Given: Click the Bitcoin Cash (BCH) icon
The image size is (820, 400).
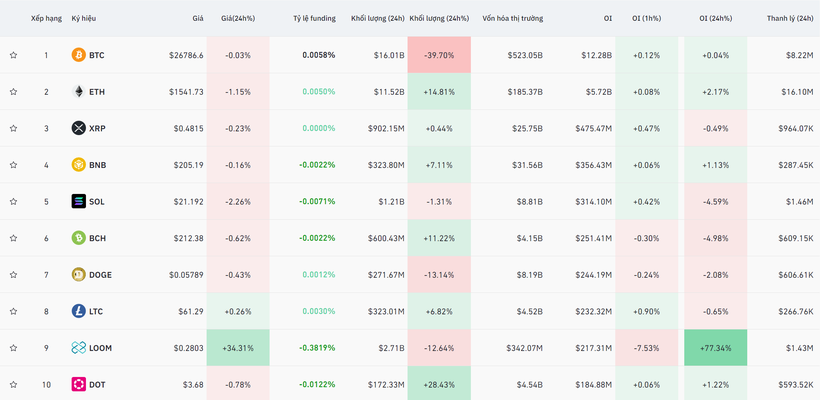Looking at the screenshot, I should [78, 238].
